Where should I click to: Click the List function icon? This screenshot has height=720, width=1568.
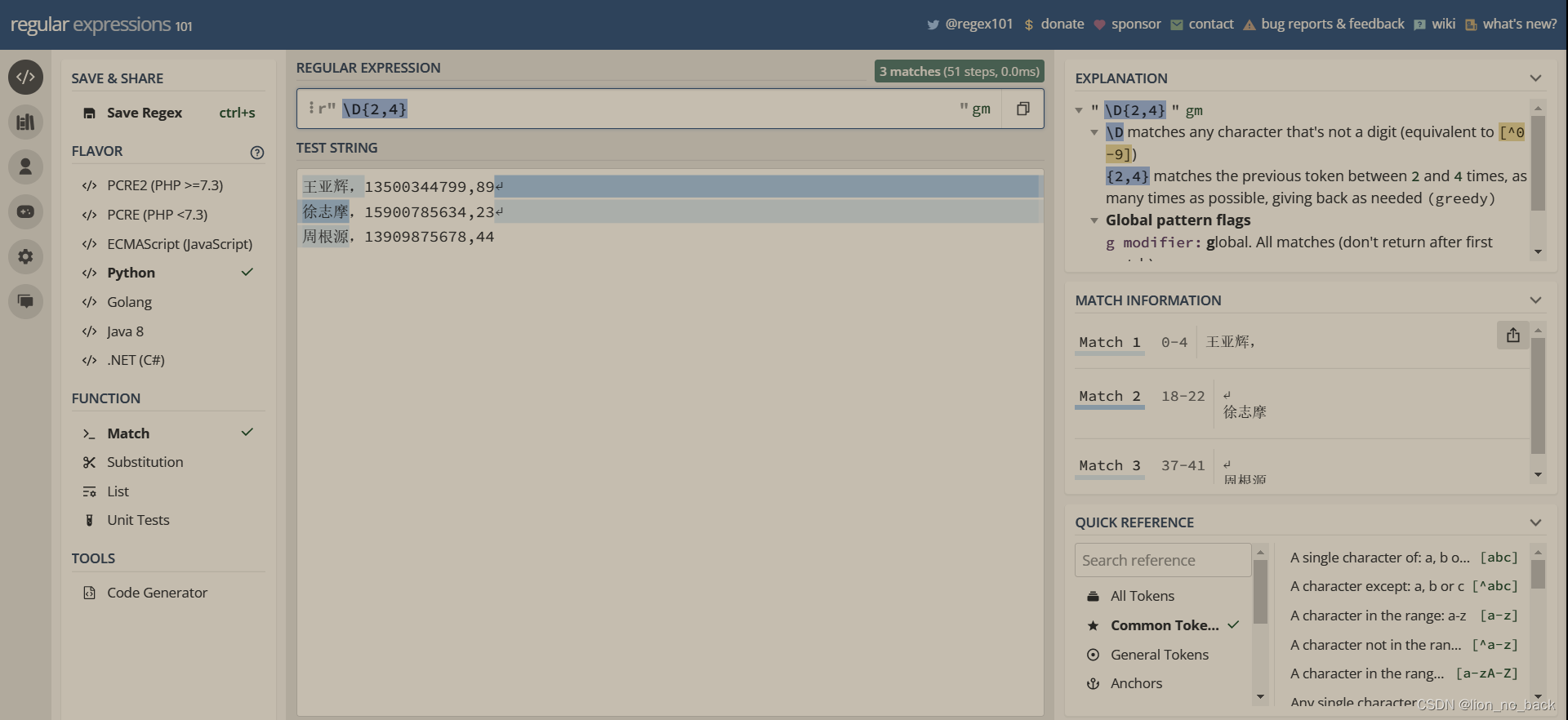[89, 492]
